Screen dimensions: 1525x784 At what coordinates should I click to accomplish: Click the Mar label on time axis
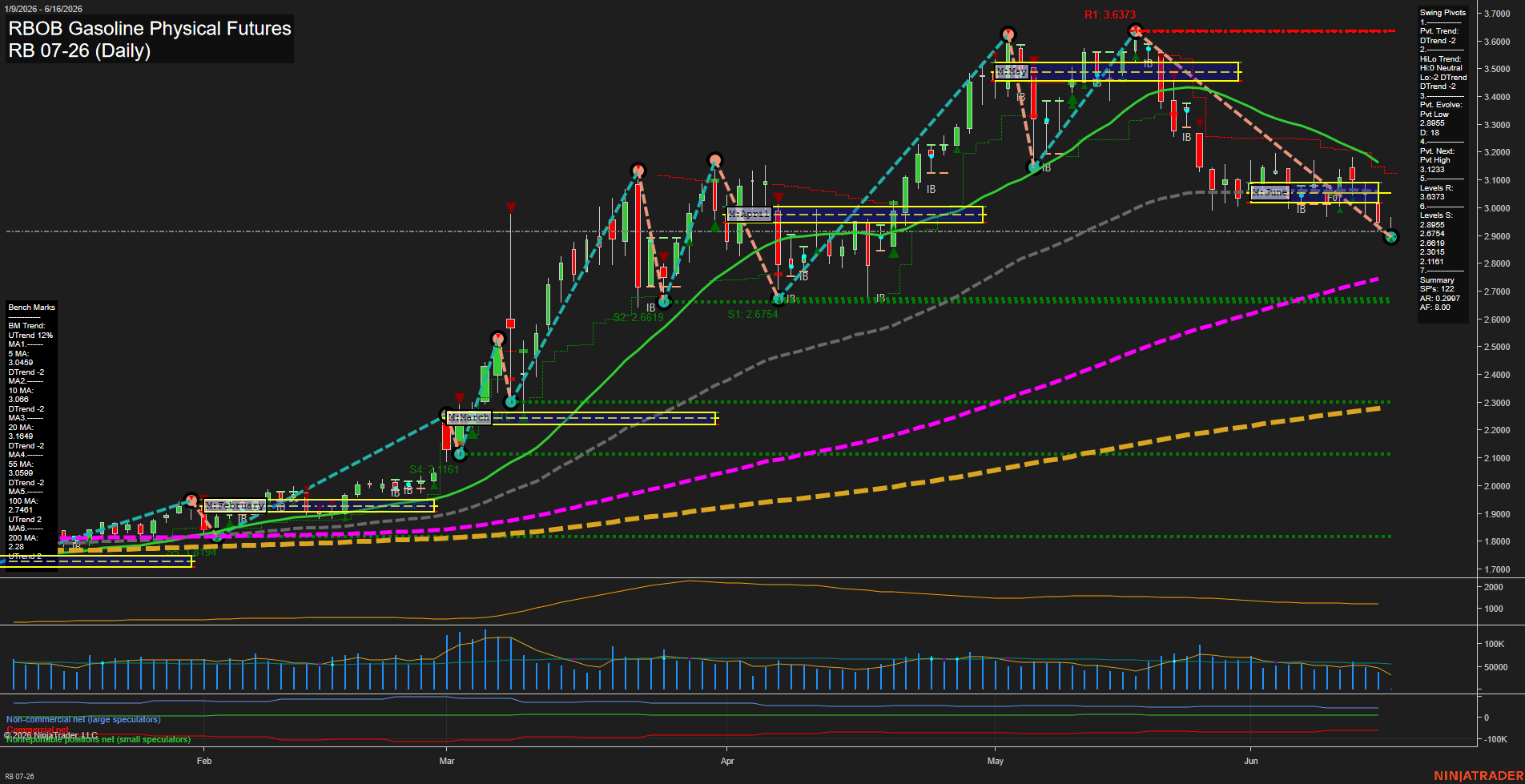(447, 761)
